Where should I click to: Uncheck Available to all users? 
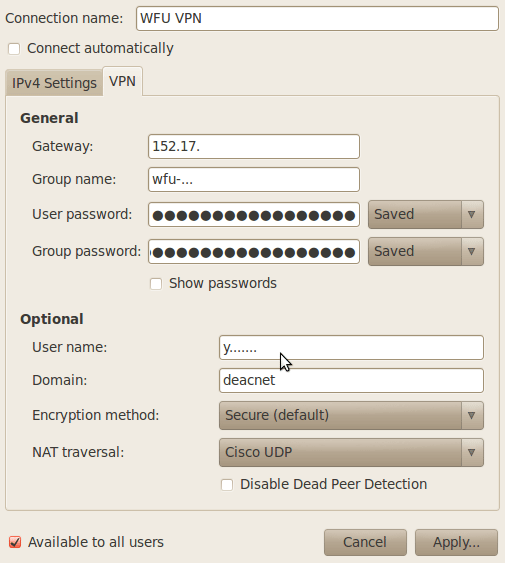tap(15, 542)
